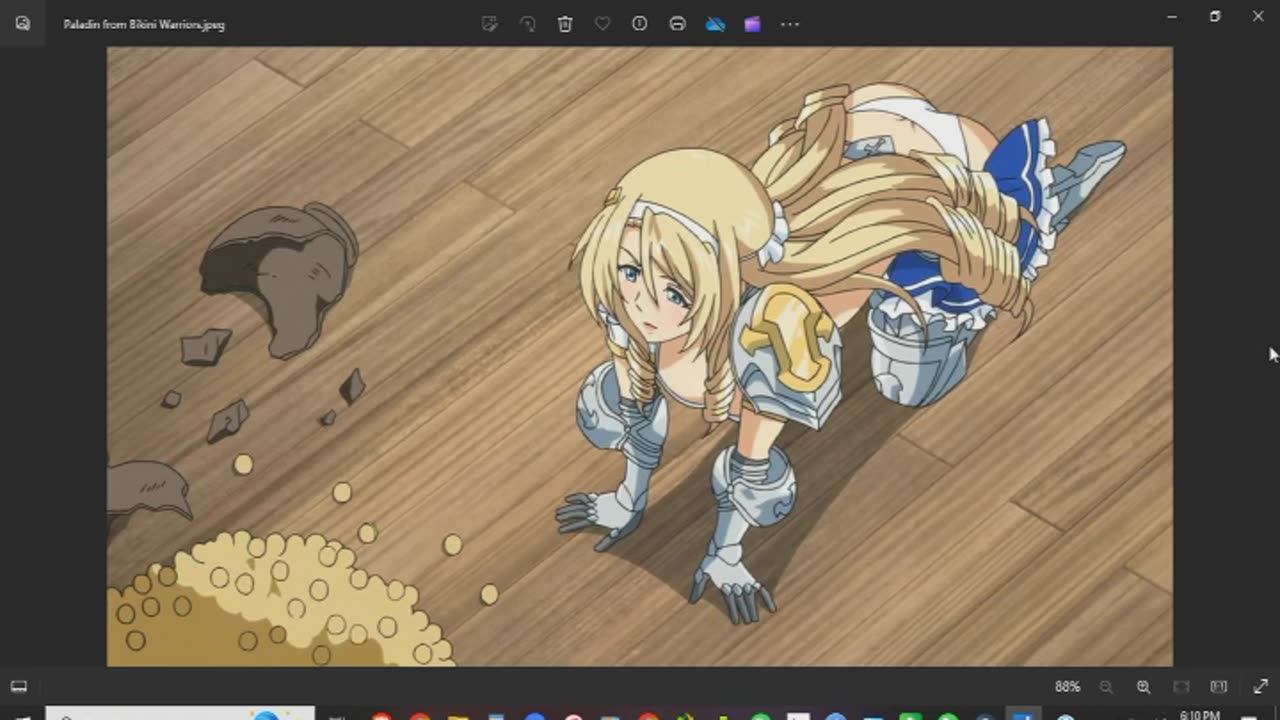The width and height of the screenshot is (1280, 720).
Task: Open the Edit image tool
Action: (490, 23)
